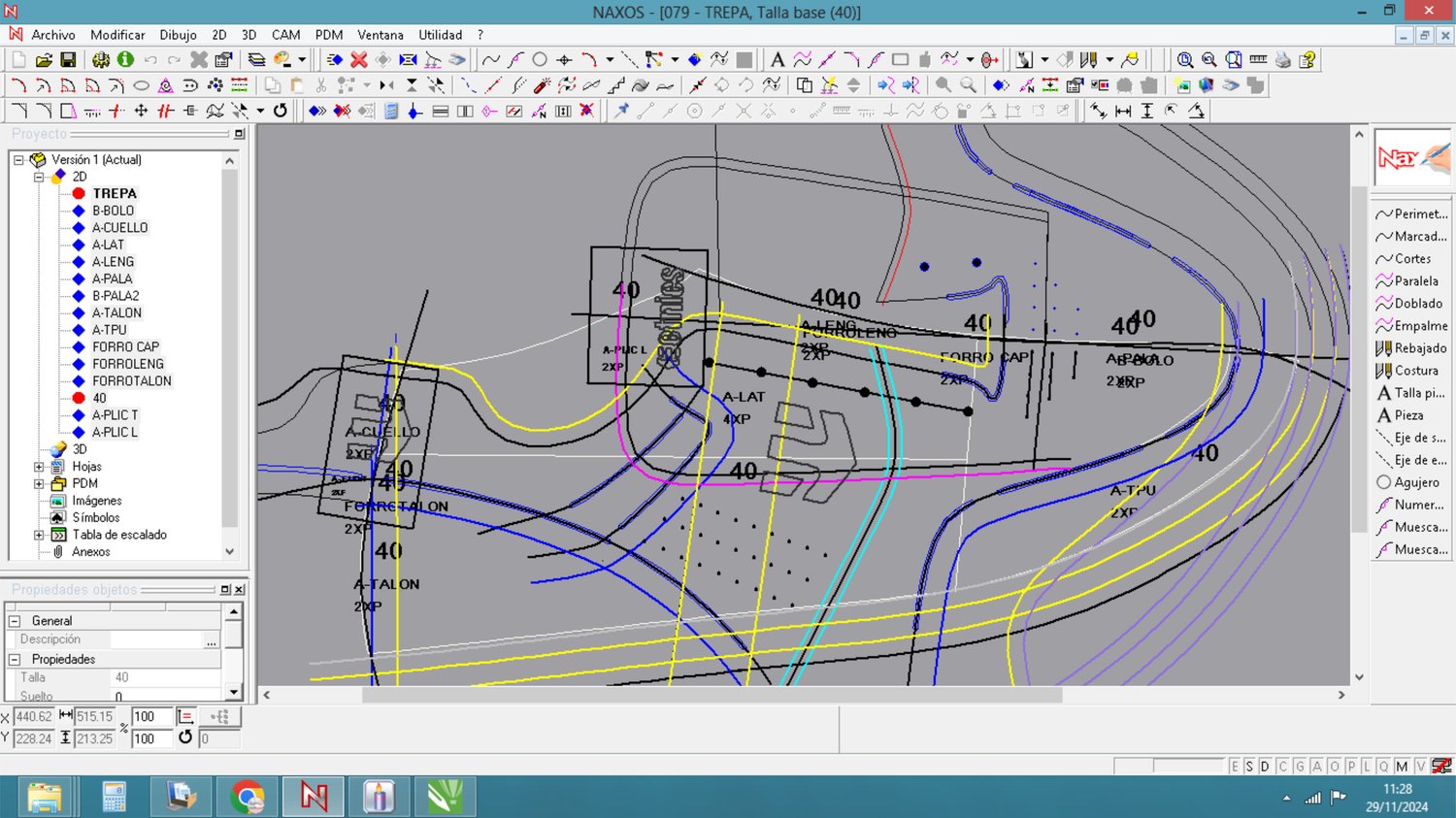1456x818 pixels.
Task: Select the ellipse tool icon
Action: pyautogui.click(x=141, y=85)
